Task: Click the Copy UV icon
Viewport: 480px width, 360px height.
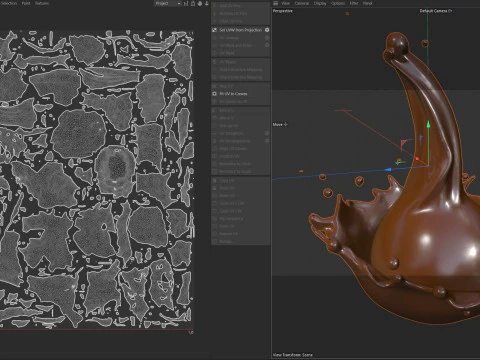Action: [x=214, y=180]
